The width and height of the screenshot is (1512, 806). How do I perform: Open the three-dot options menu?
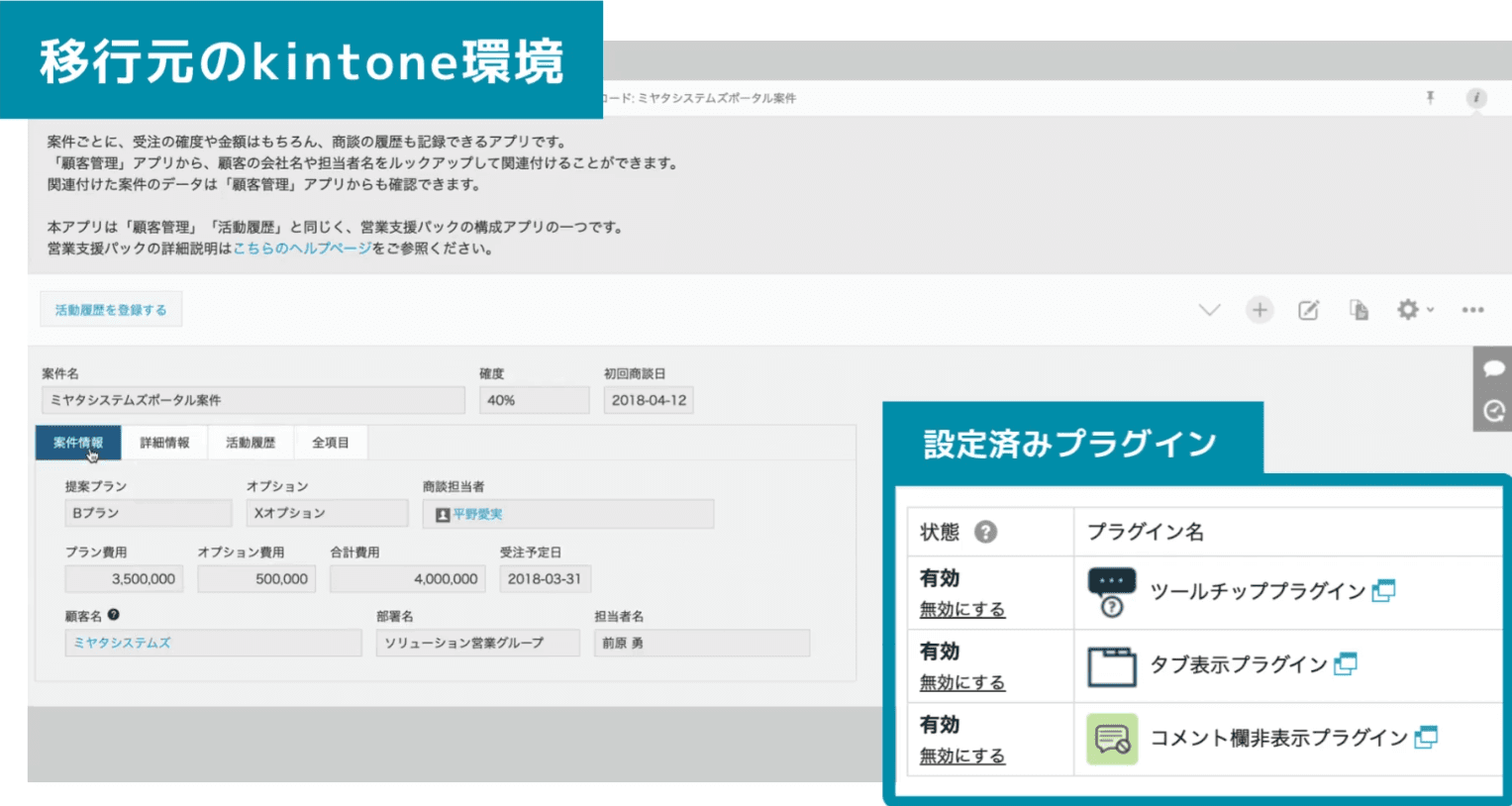1472,310
